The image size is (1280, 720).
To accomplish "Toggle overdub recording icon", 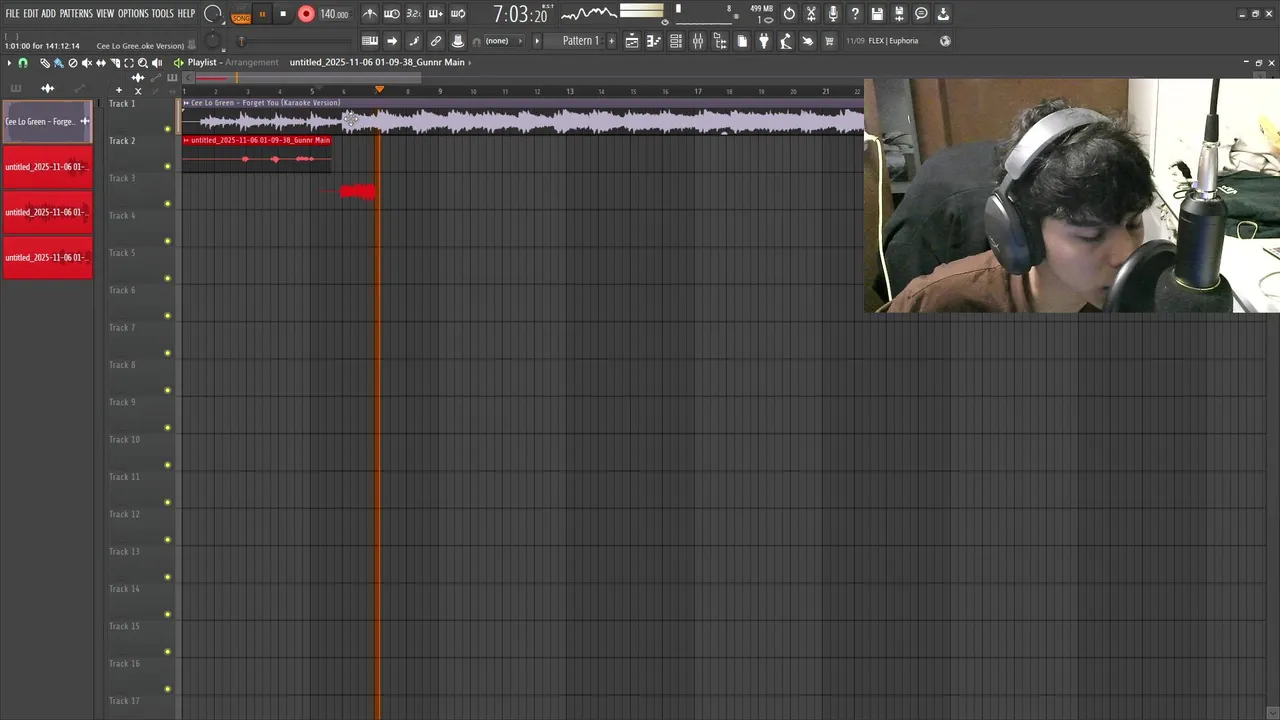I will coord(435,14).
